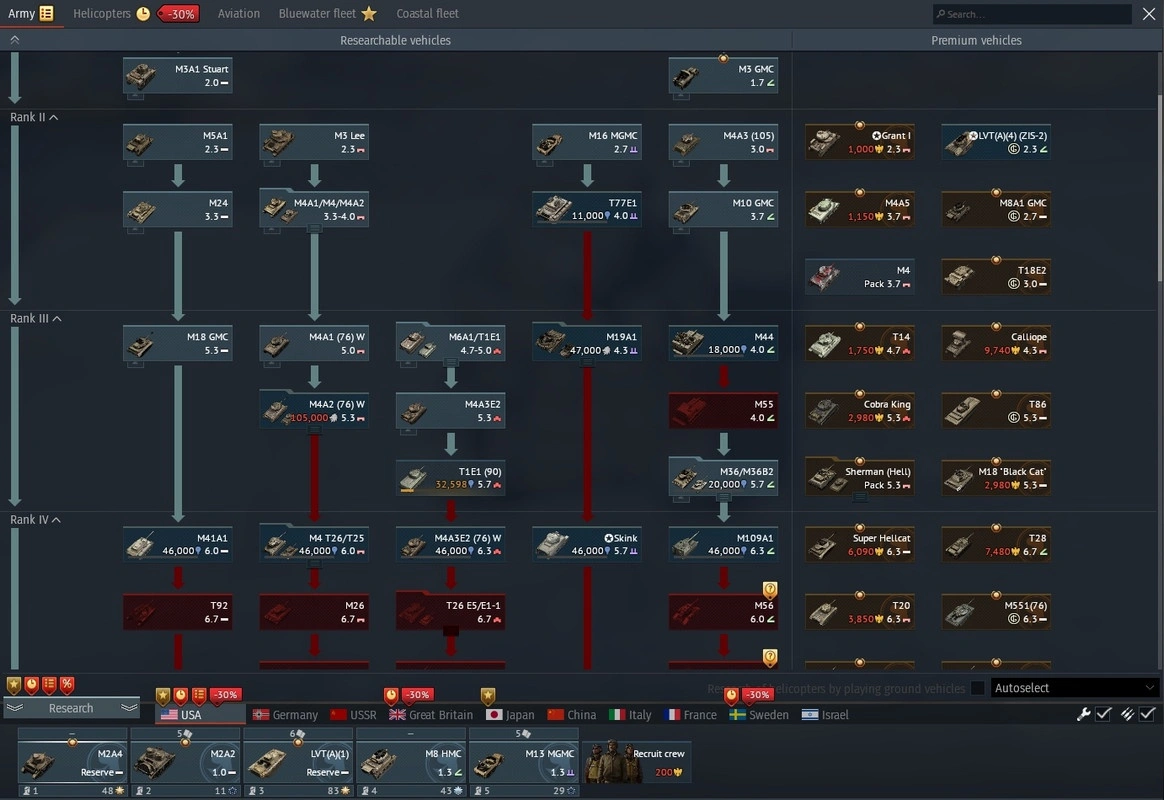Click the Skink vehicle icon

coord(587,544)
